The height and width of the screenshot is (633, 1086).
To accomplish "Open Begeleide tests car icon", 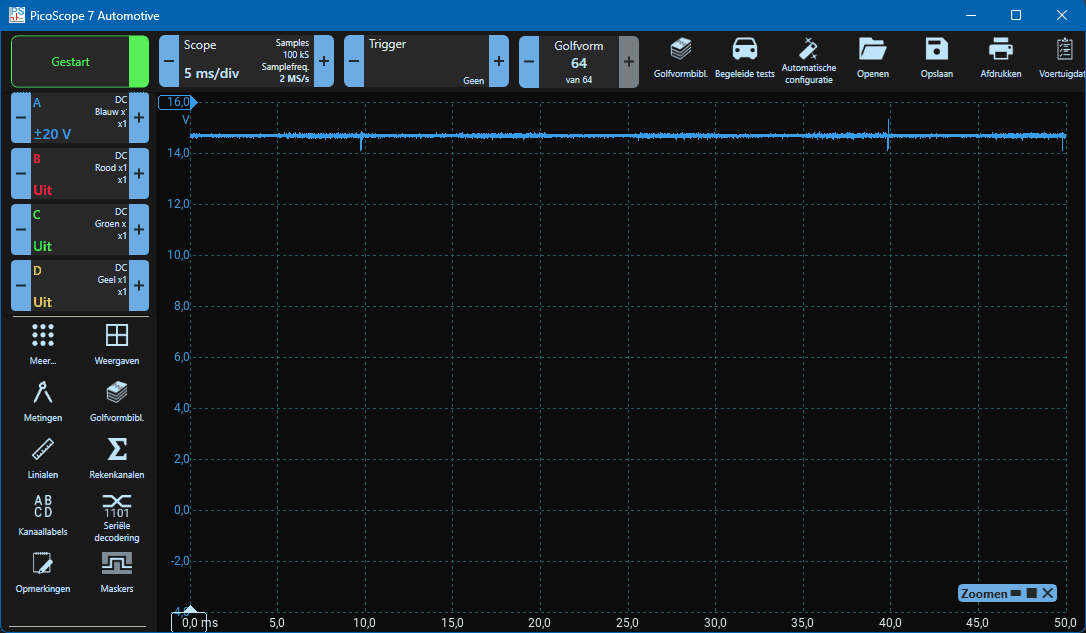I will [x=744, y=58].
